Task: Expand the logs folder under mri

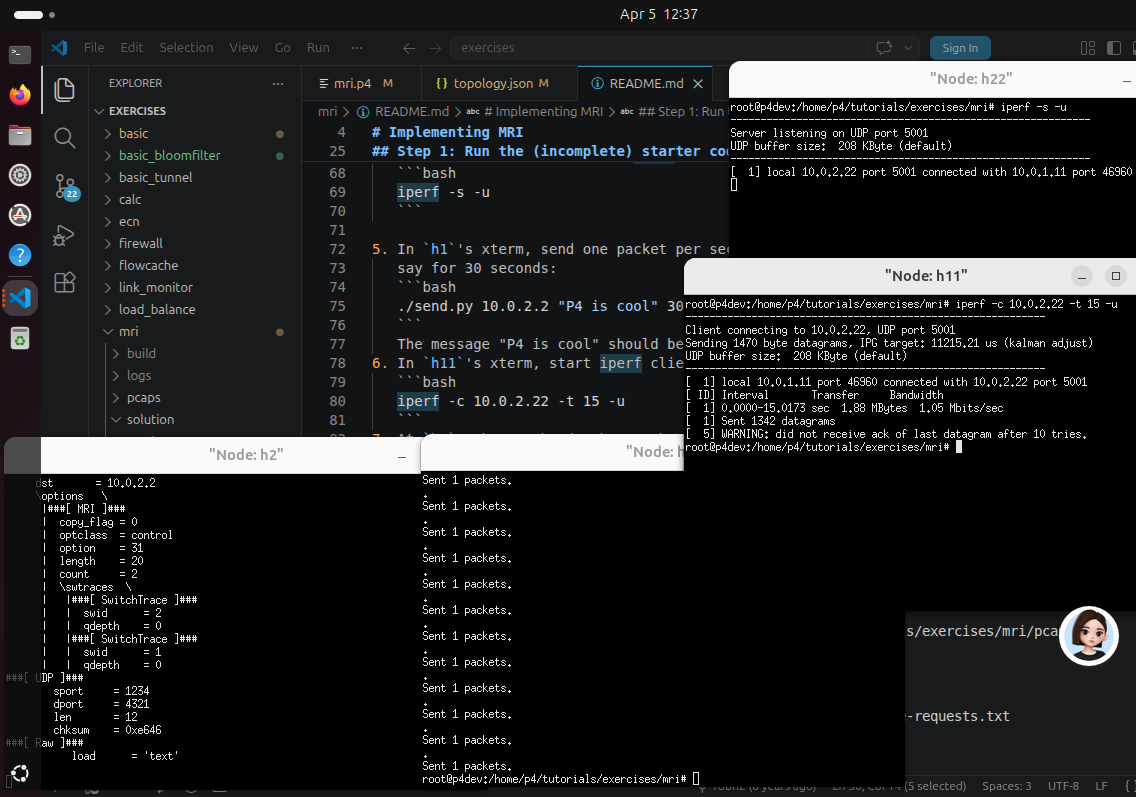Action: pyautogui.click(x=196, y=375)
